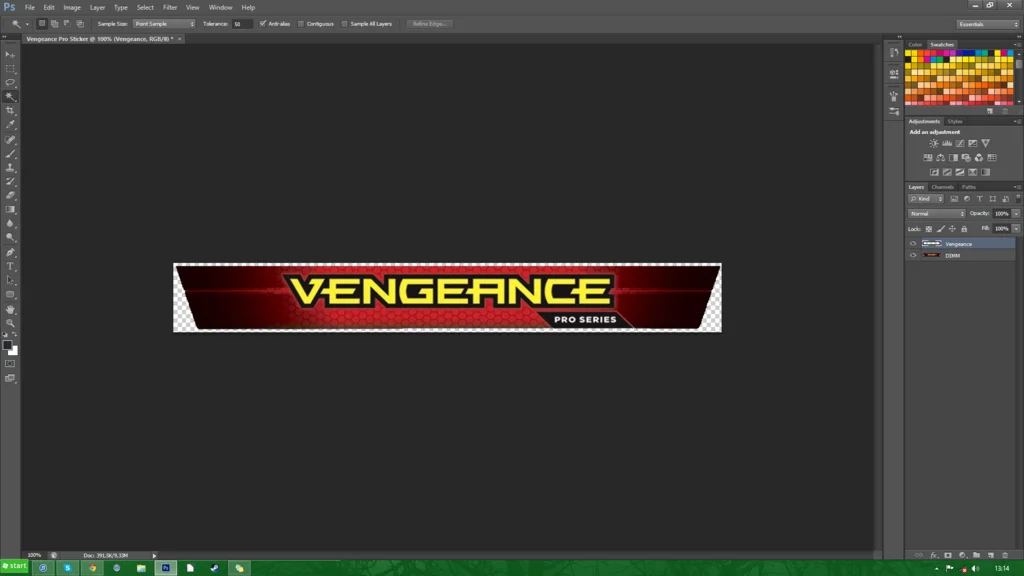Select the Brush tool
1024x576 pixels.
[10, 154]
